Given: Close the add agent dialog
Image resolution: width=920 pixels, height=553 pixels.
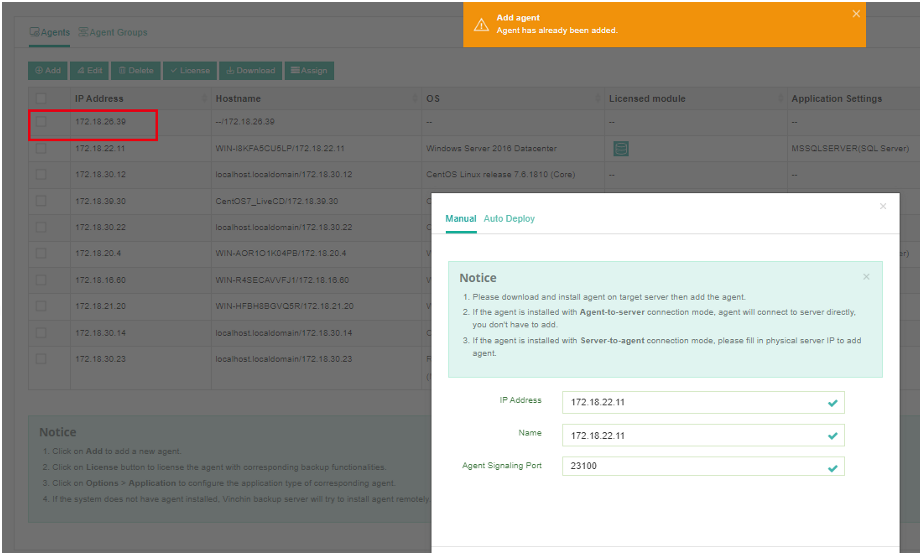Looking at the screenshot, I should pyautogui.click(x=882, y=206).
